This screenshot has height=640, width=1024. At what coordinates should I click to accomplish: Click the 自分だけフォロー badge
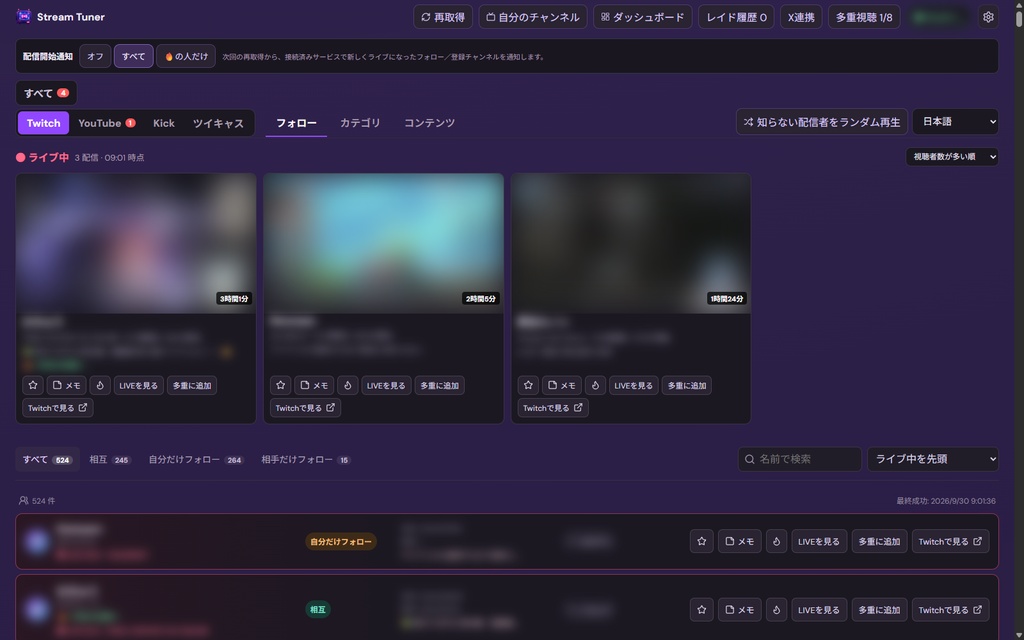341,541
